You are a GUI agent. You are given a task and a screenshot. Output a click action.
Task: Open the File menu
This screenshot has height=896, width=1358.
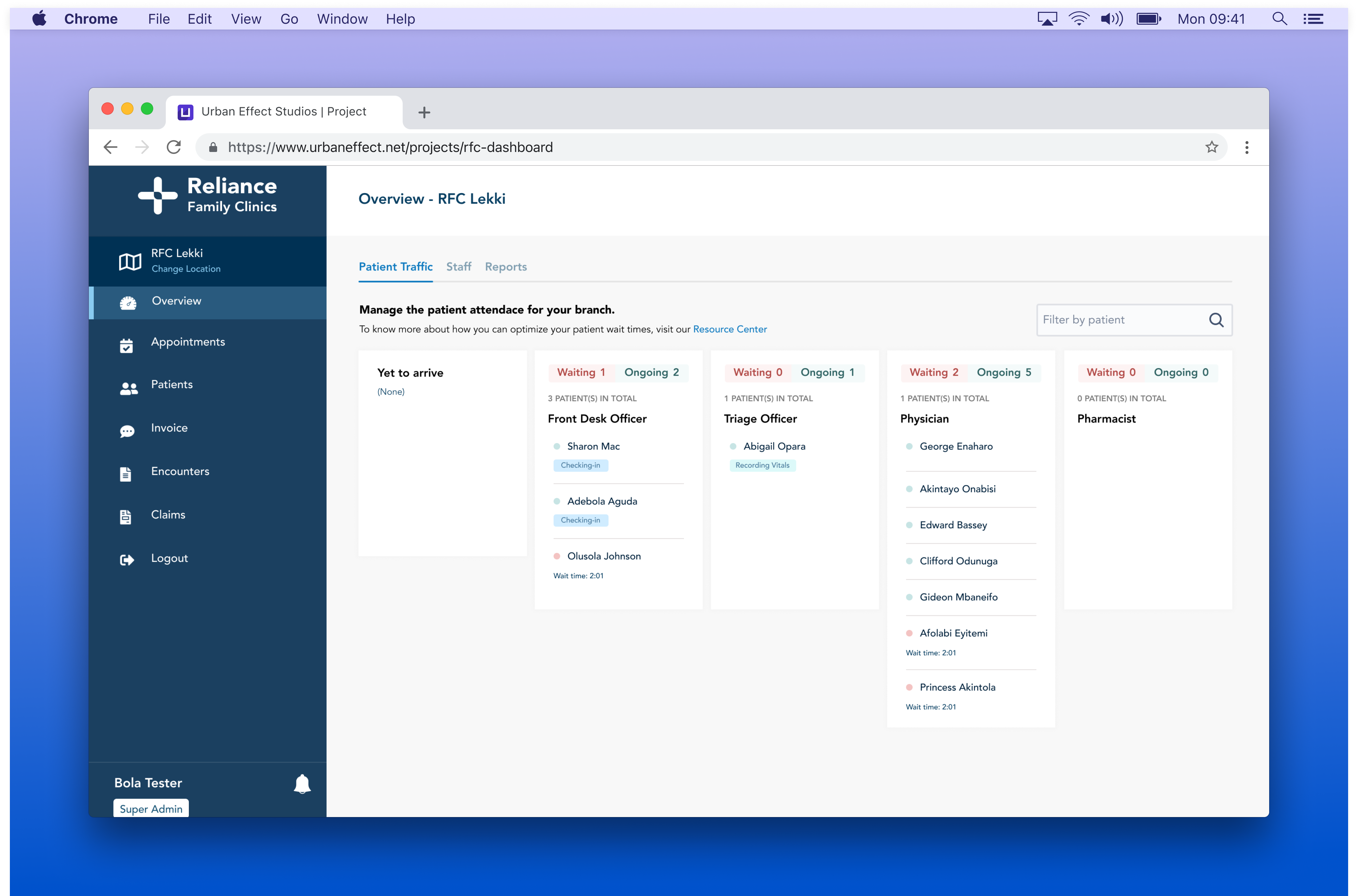159,19
